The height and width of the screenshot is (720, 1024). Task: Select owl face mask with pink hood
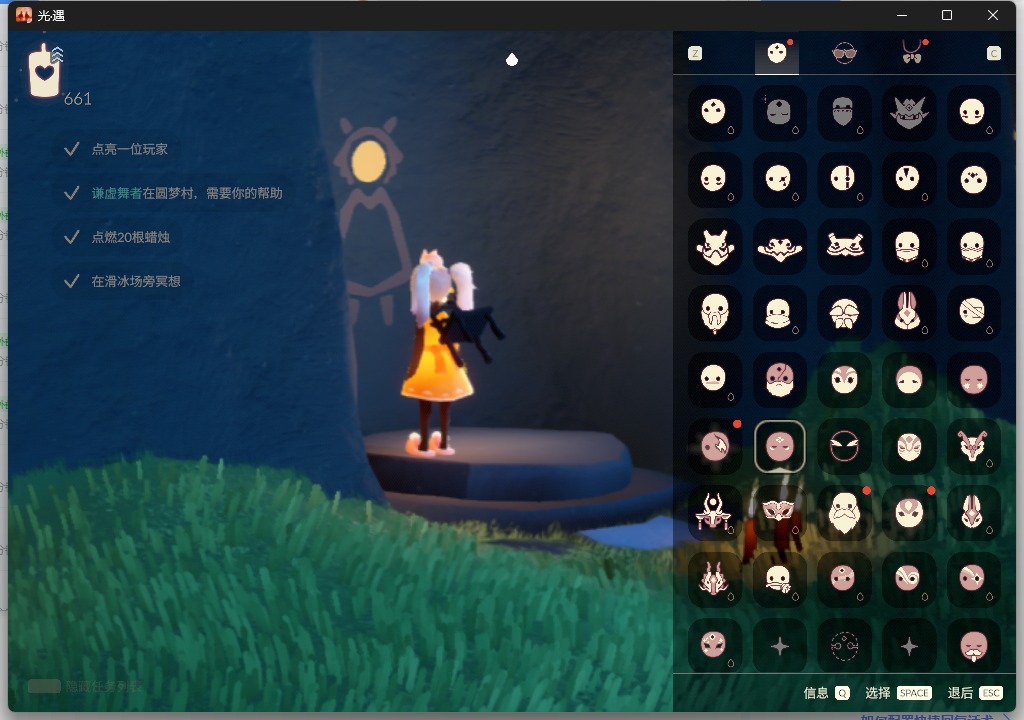(844, 380)
